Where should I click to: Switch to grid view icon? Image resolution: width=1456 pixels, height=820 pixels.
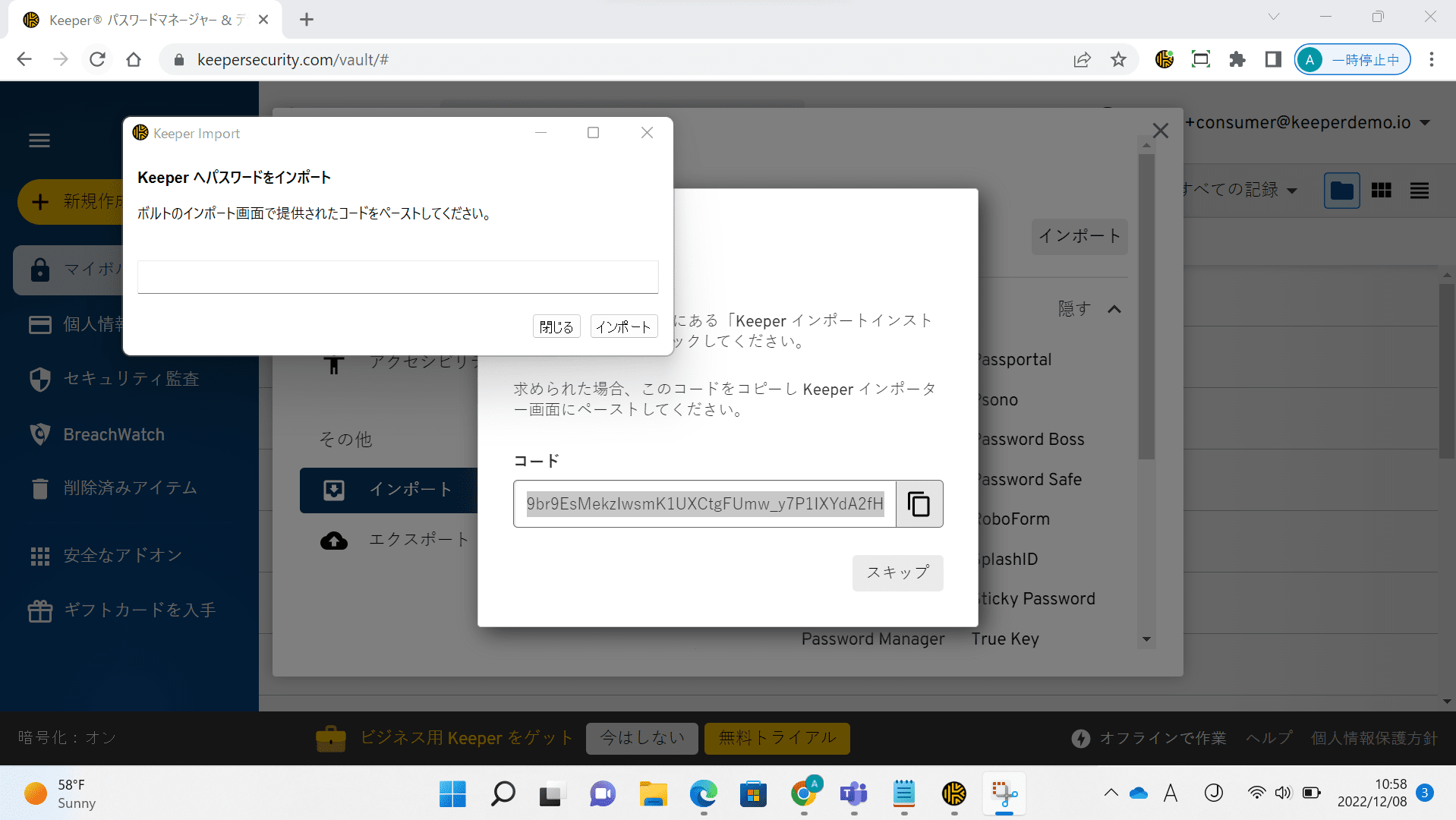(1381, 191)
